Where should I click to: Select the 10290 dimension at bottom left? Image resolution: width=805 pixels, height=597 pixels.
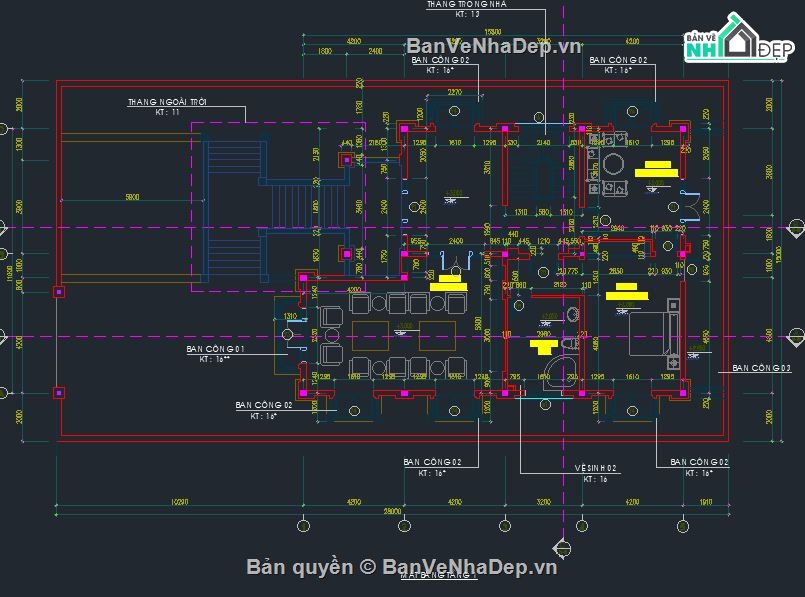coord(182,501)
